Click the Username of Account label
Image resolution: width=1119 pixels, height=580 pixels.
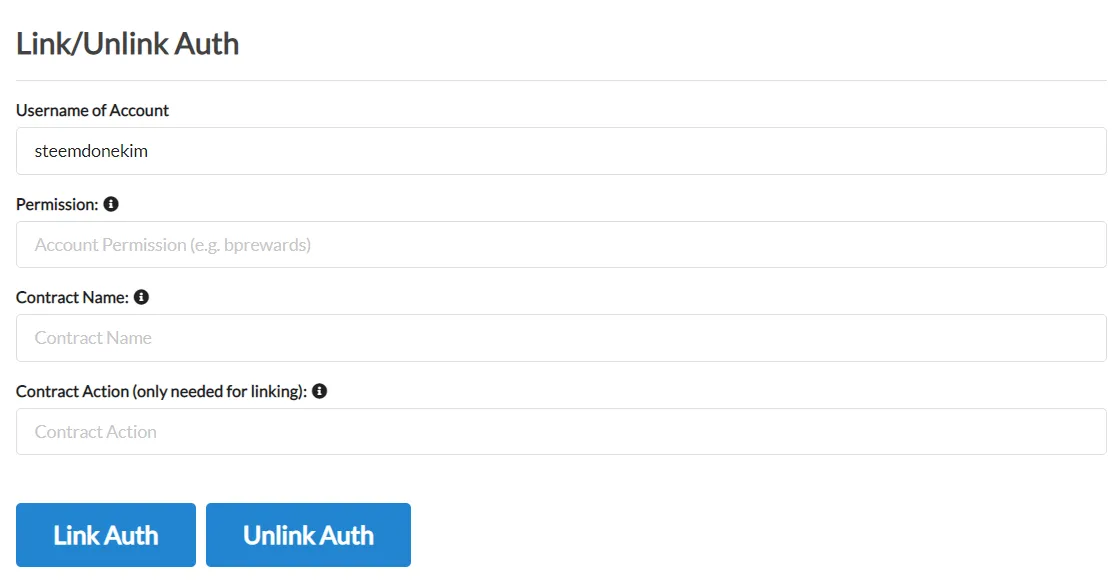coord(93,111)
